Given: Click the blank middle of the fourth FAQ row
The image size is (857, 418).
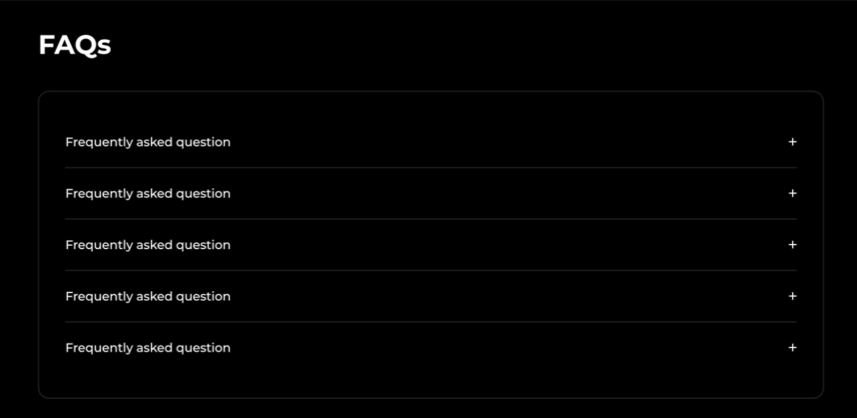Looking at the screenshot, I should (x=500, y=296).
